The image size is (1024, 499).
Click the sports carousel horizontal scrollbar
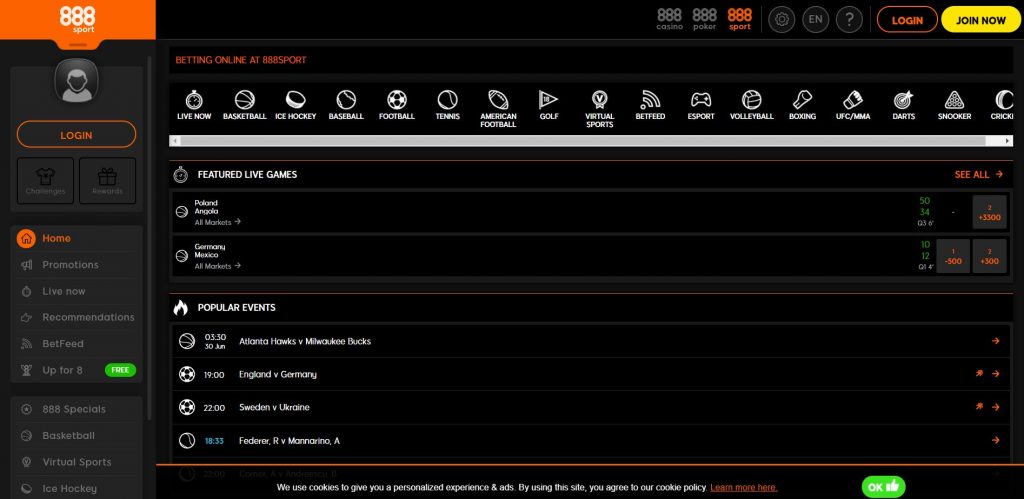[x=583, y=140]
